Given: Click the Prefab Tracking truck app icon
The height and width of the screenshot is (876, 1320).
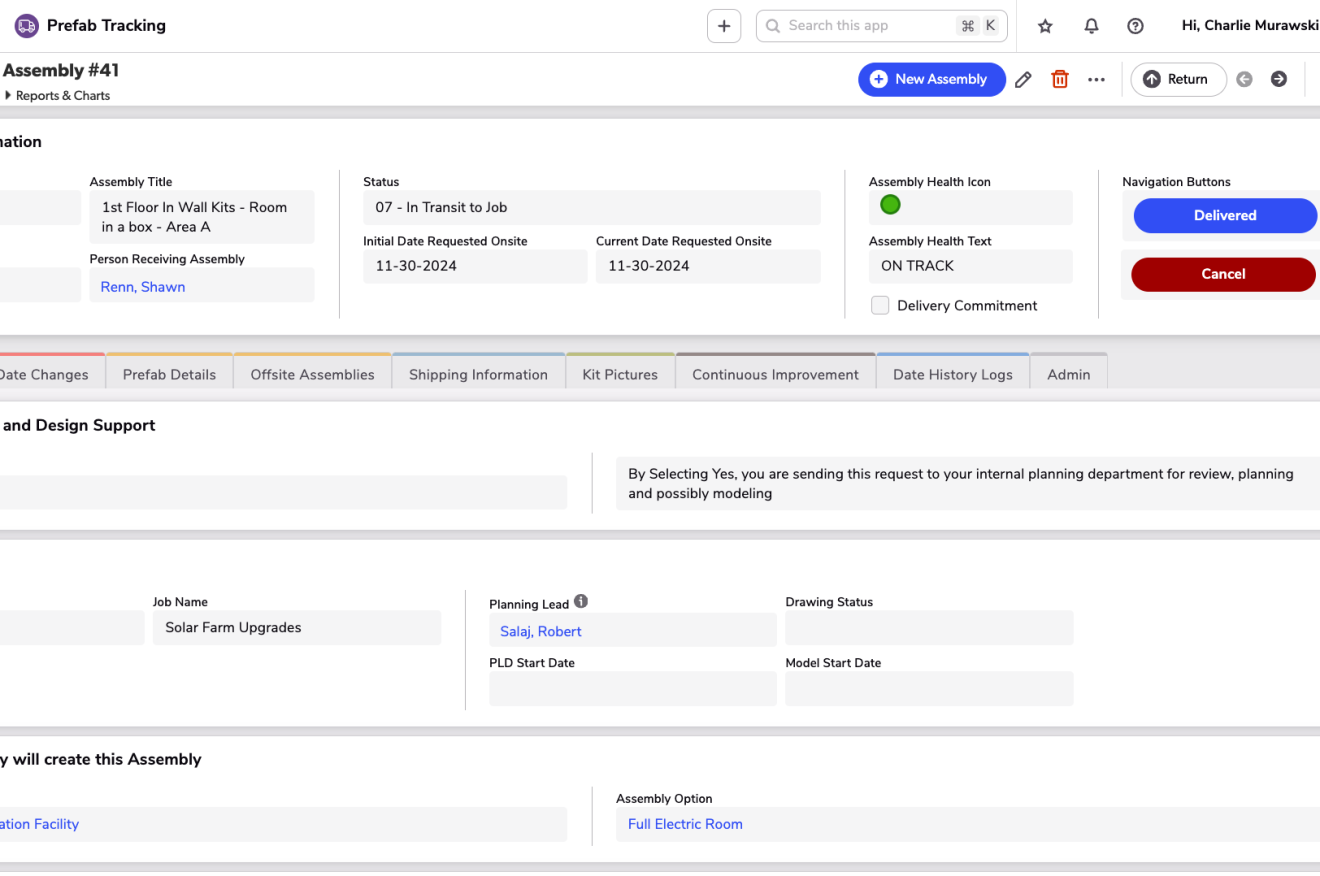Looking at the screenshot, I should tap(26, 26).
